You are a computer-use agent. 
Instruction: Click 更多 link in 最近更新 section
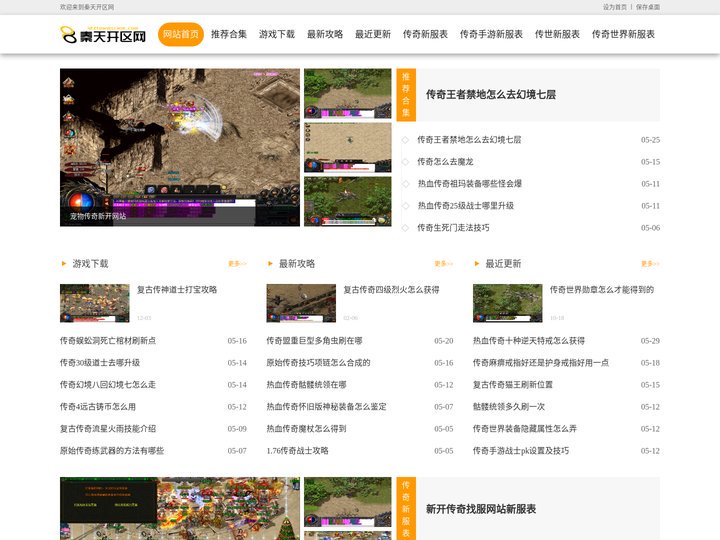(650, 264)
